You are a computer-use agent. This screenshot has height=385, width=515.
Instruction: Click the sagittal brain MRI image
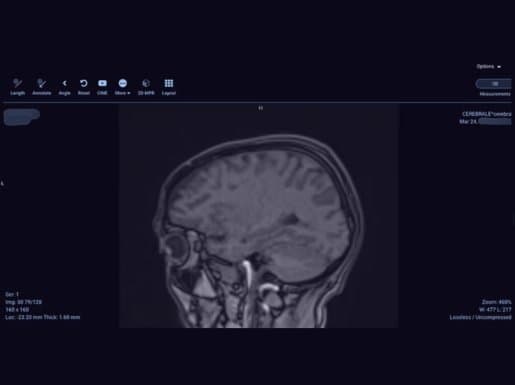click(x=259, y=216)
